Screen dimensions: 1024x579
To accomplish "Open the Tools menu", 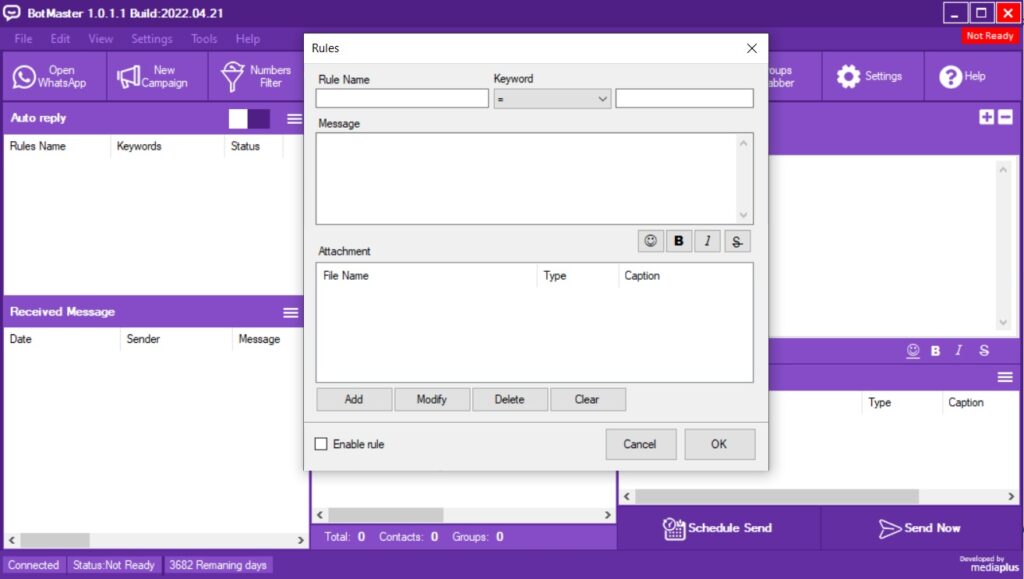I will (x=204, y=39).
